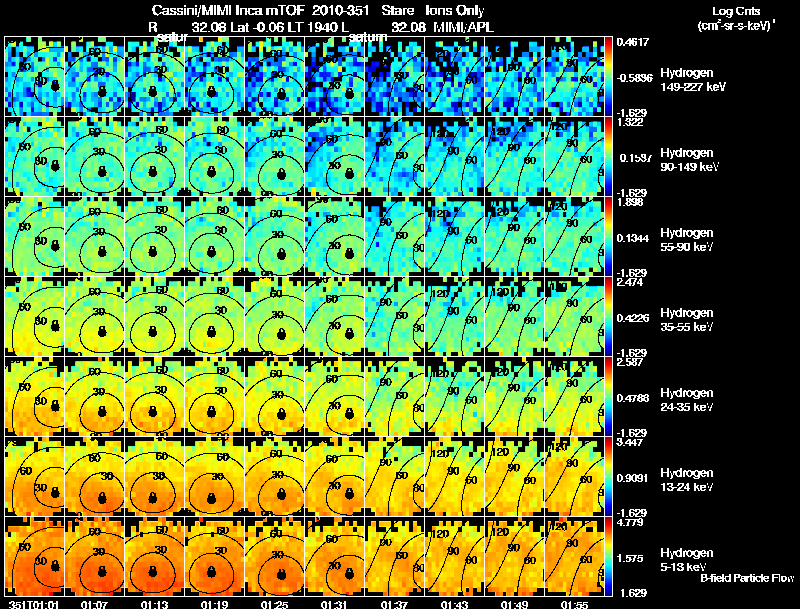
Task: Click the 'Stare' mode label in the title
Action: 397,10
